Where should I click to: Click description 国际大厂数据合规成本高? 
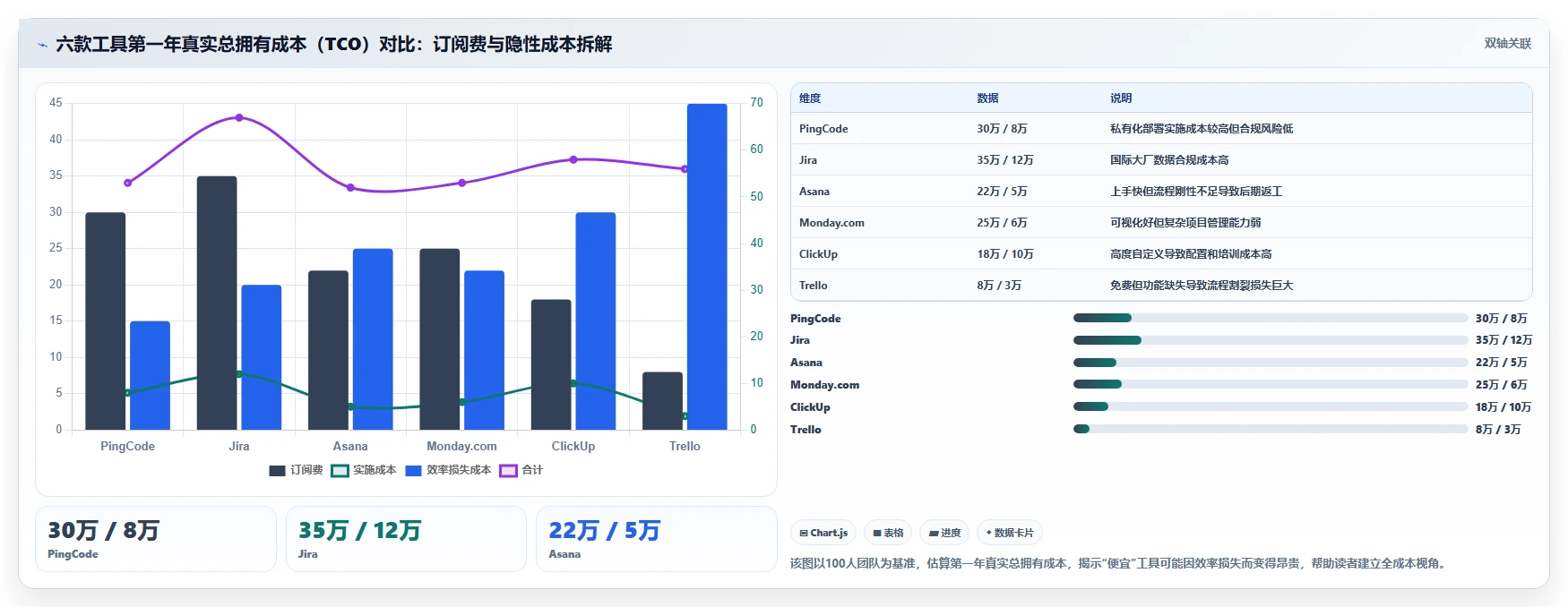pyautogui.click(x=1169, y=160)
